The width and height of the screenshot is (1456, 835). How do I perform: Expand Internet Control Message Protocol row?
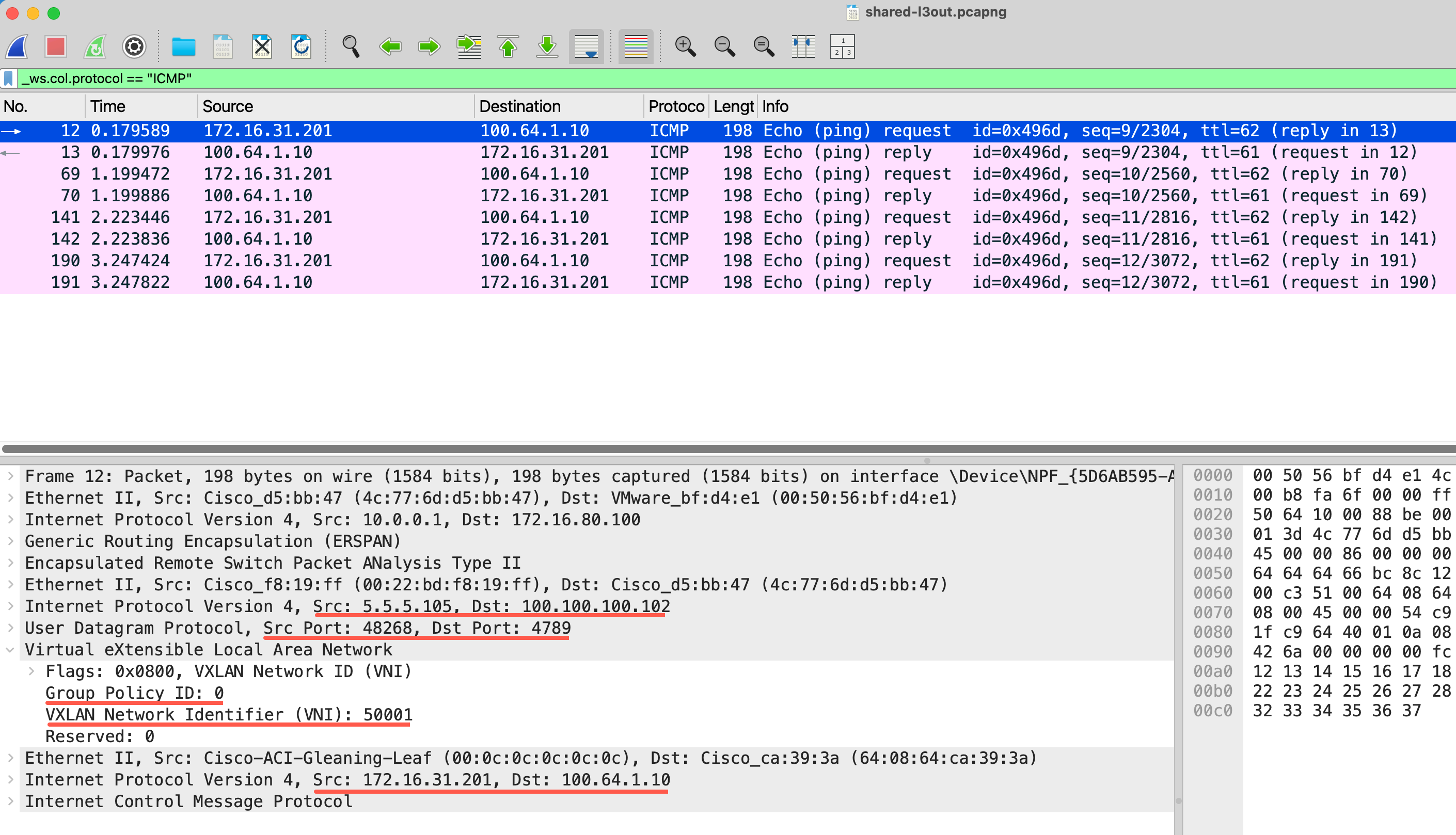(10, 802)
